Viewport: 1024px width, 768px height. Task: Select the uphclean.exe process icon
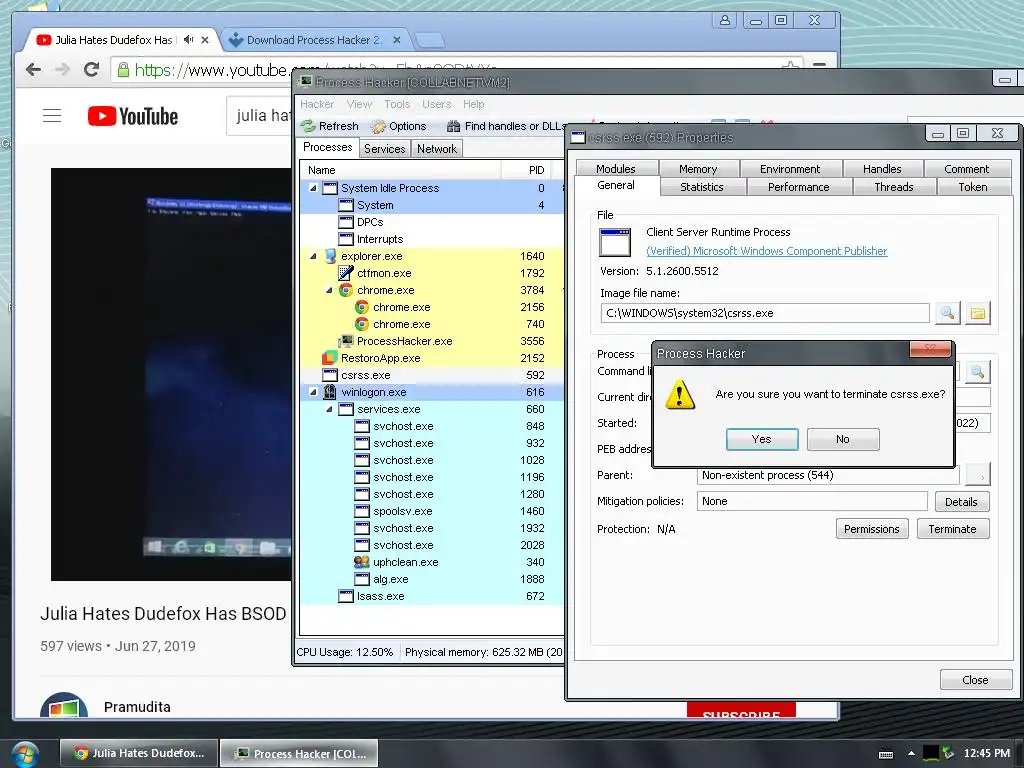(362, 562)
